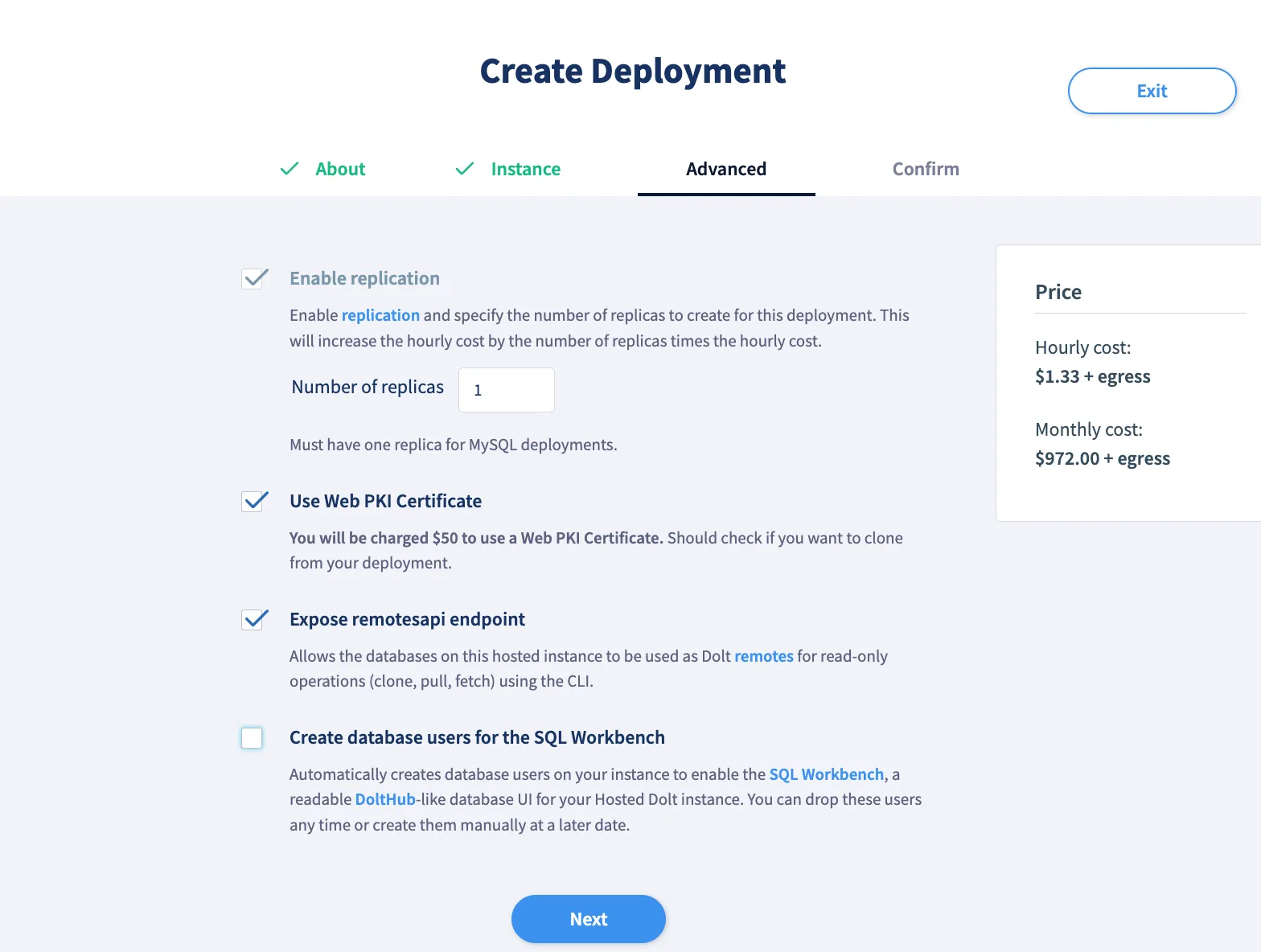Enable Create database users for SQL Workbench checkbox
The width and height of the screenshot is (1261, 952).
(x=253, y=738)
